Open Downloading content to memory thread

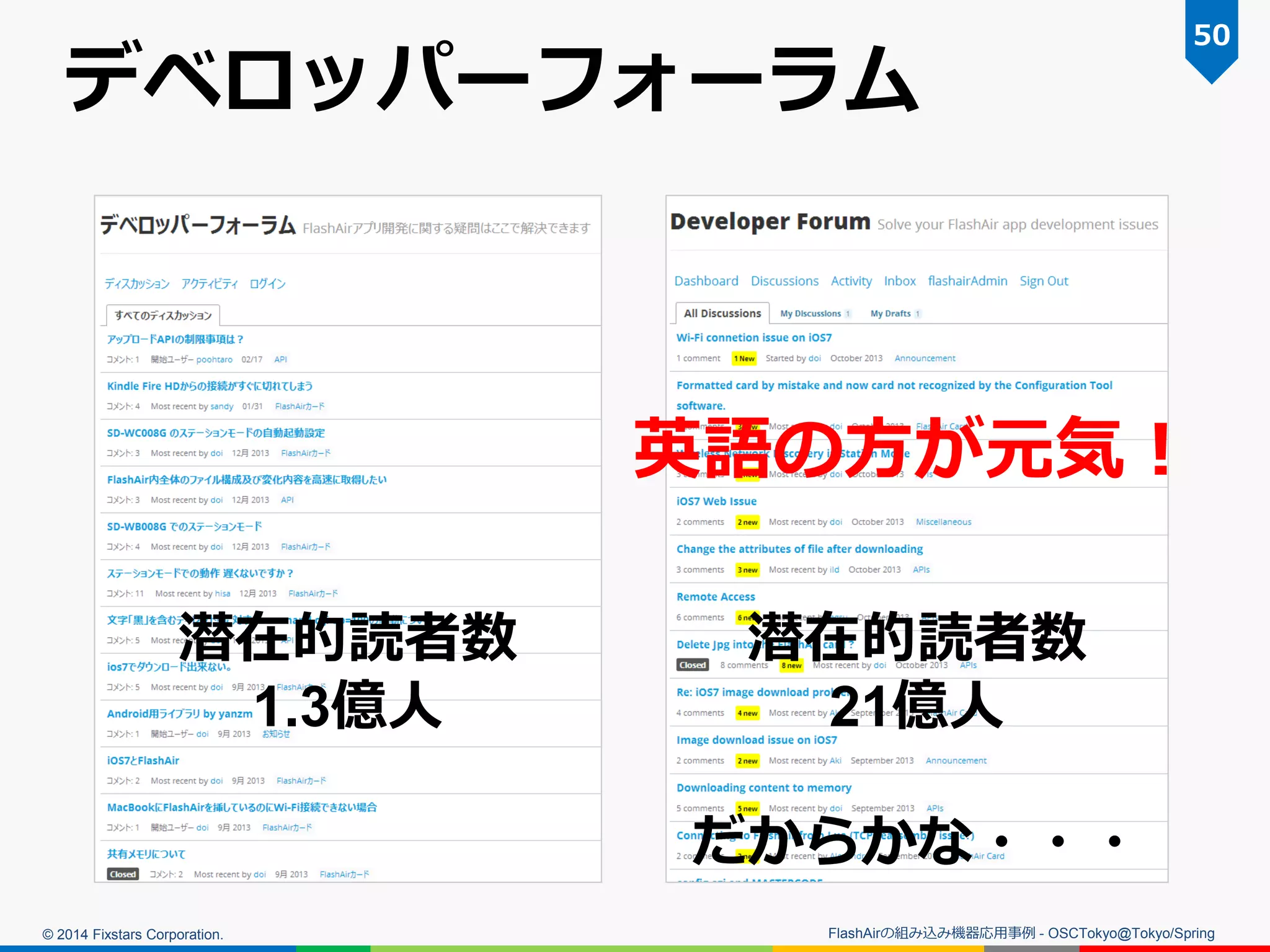point(763,788)
